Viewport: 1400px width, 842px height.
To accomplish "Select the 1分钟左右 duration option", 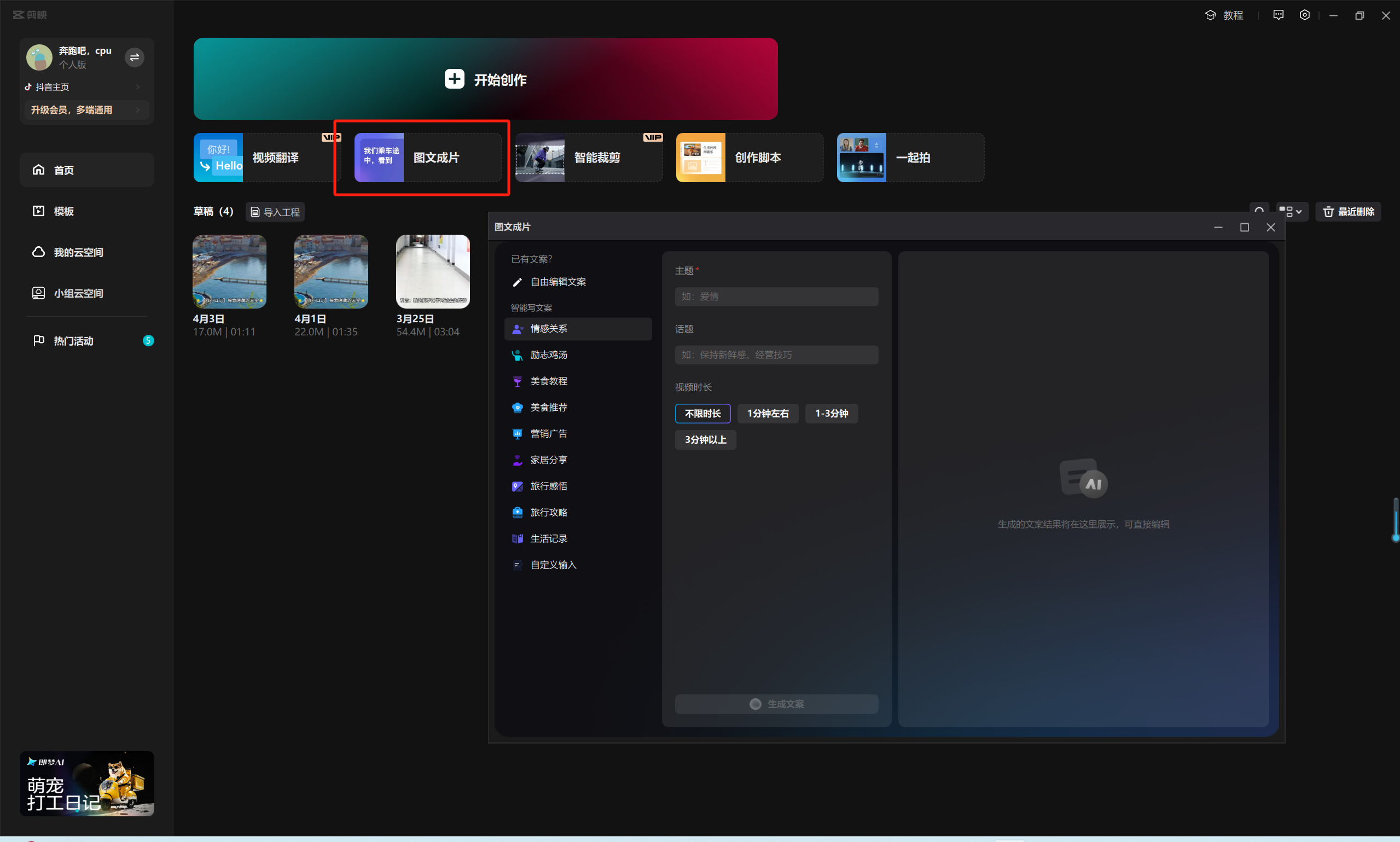I will (x=767, y=414).
